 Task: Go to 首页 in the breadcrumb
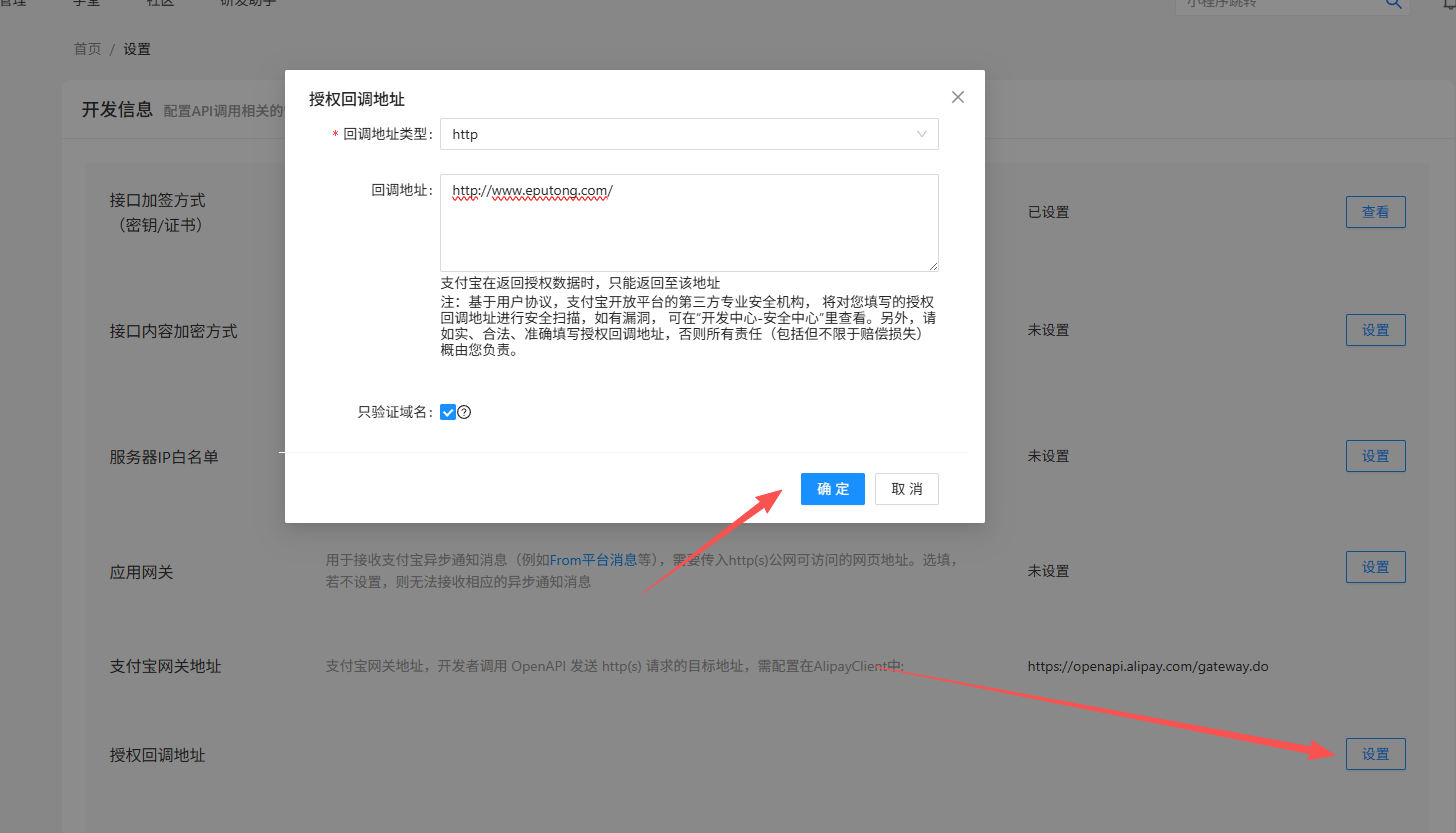click(87, 49)
